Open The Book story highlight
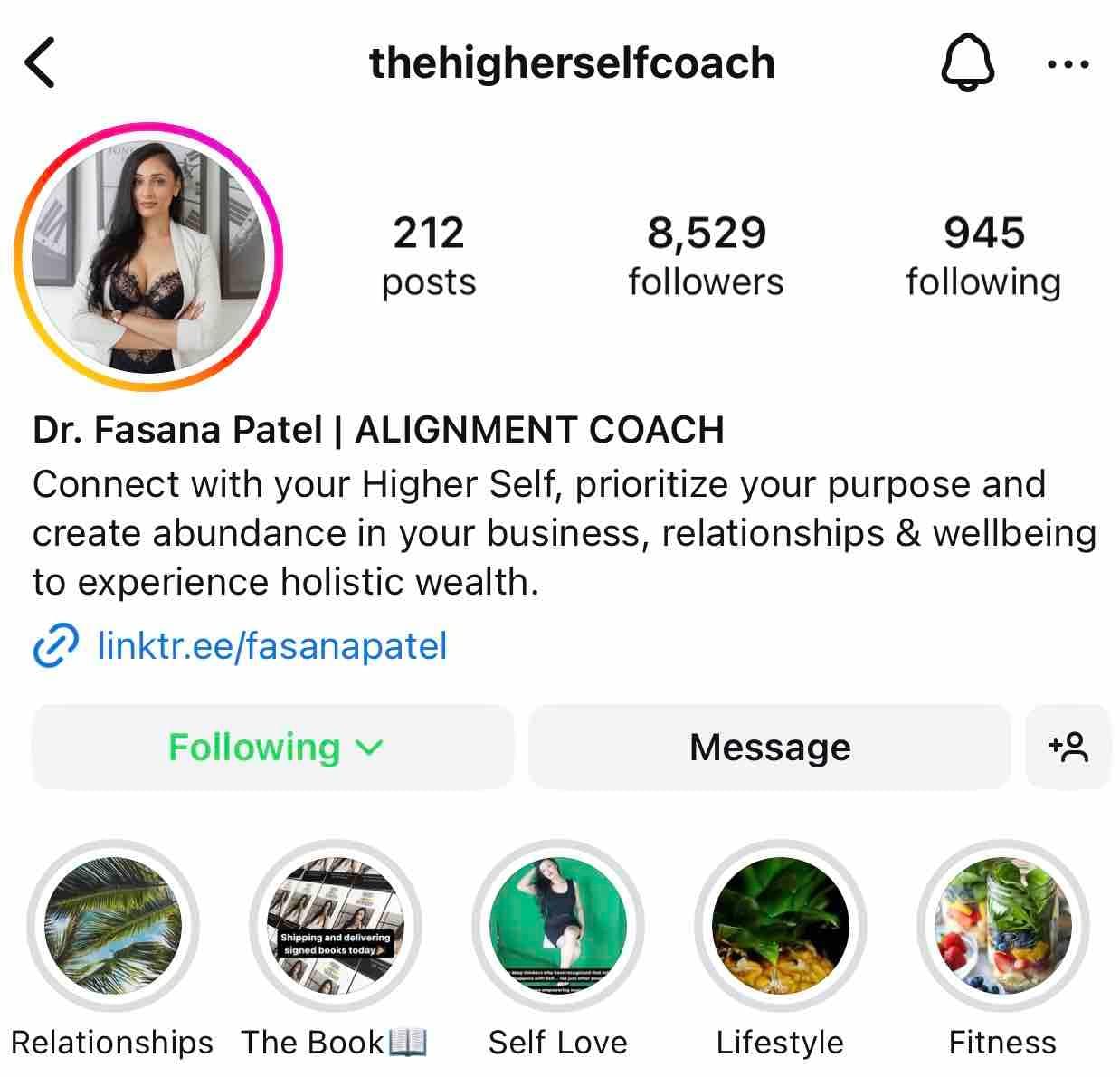 coord(335,925)
